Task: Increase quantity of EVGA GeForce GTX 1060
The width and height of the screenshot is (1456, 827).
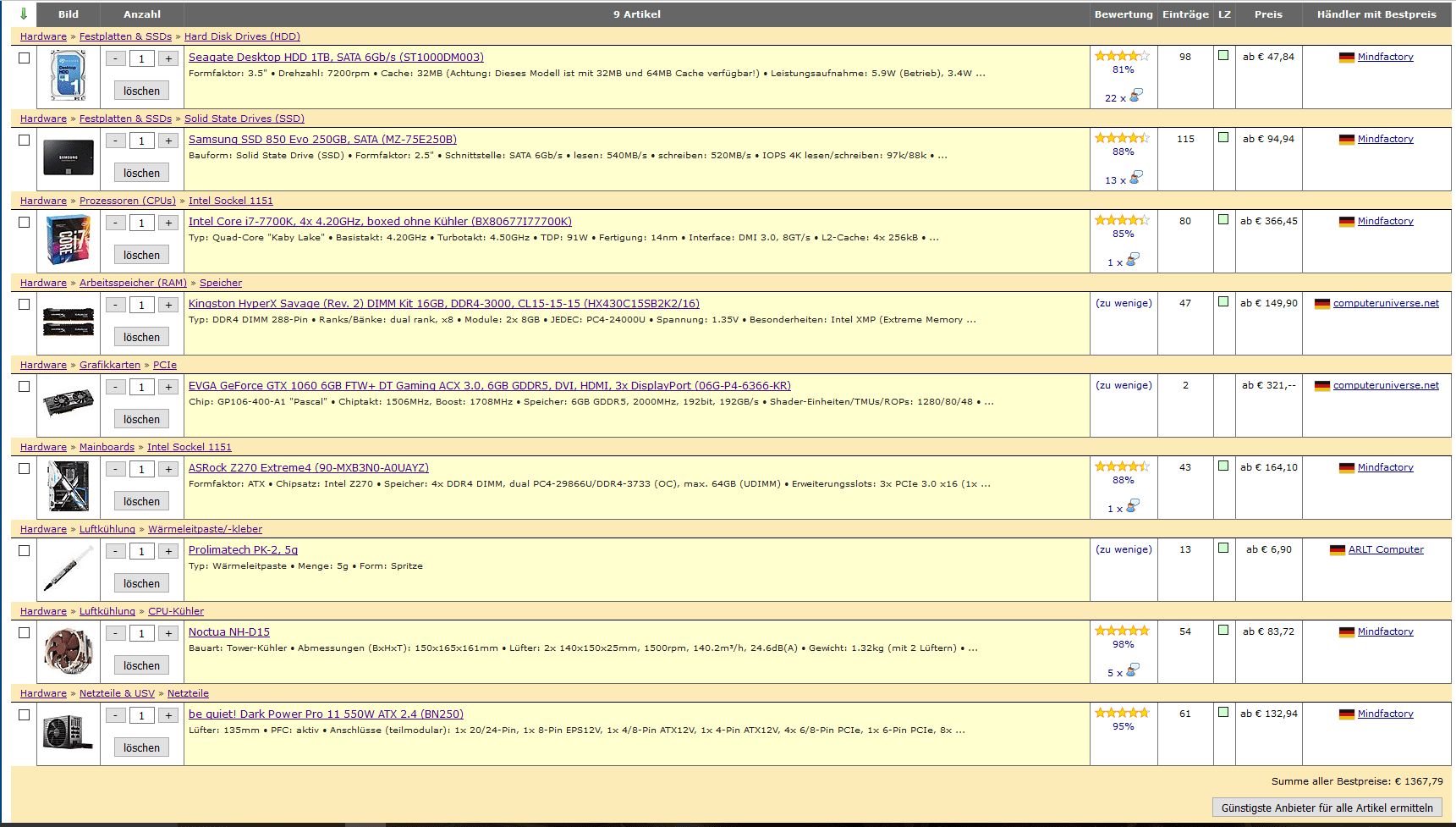Action: pos(169,387)
